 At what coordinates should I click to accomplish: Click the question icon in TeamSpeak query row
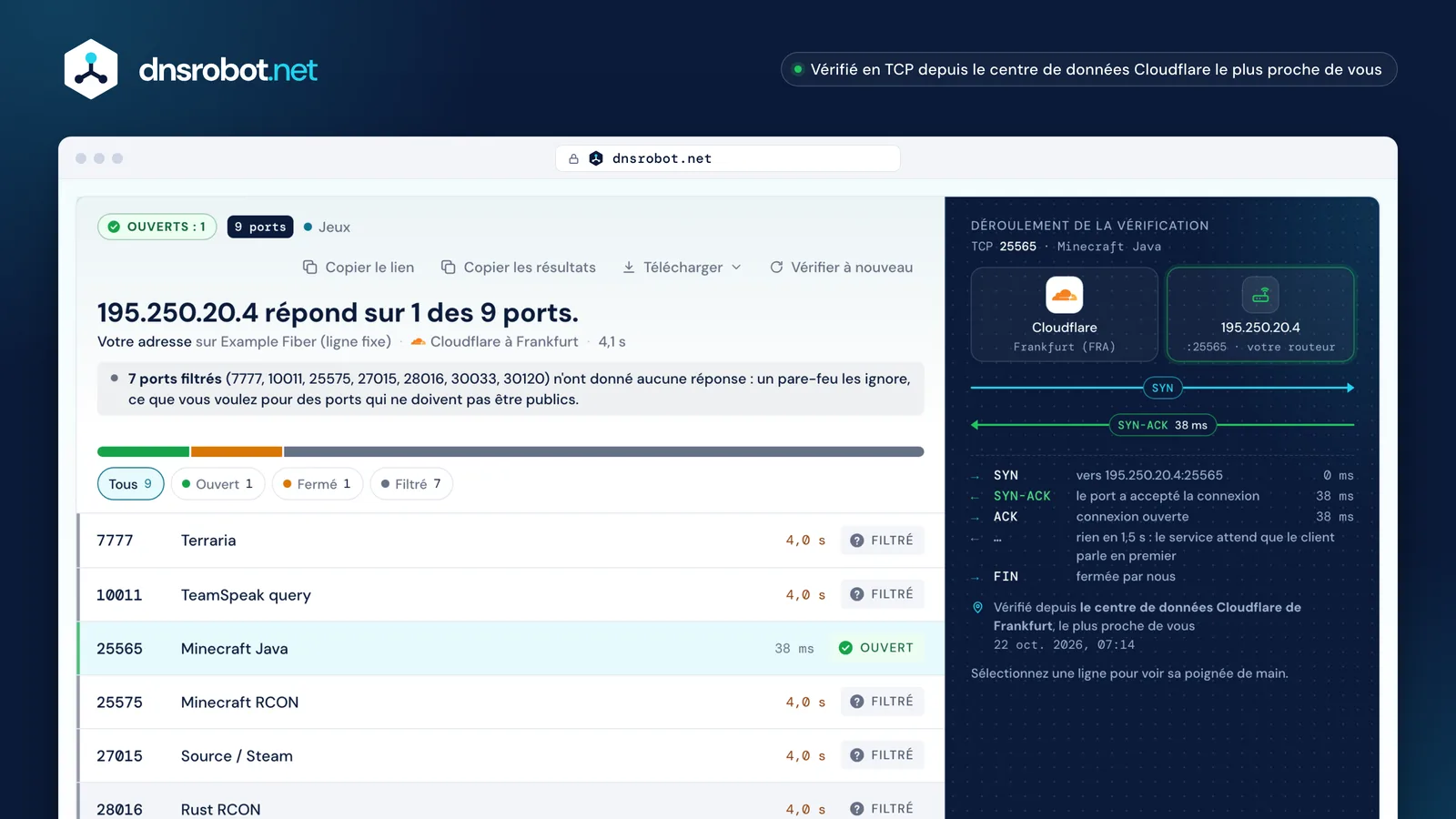[856, 594]
